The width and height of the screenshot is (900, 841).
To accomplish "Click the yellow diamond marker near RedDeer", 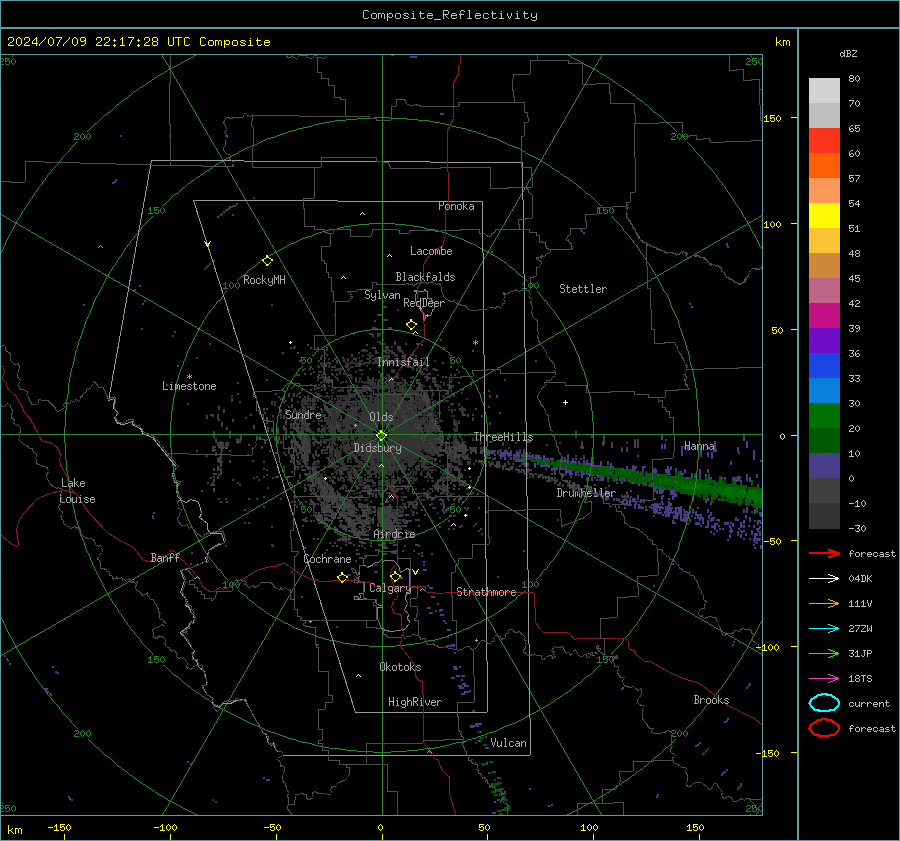I will (411, 325).
